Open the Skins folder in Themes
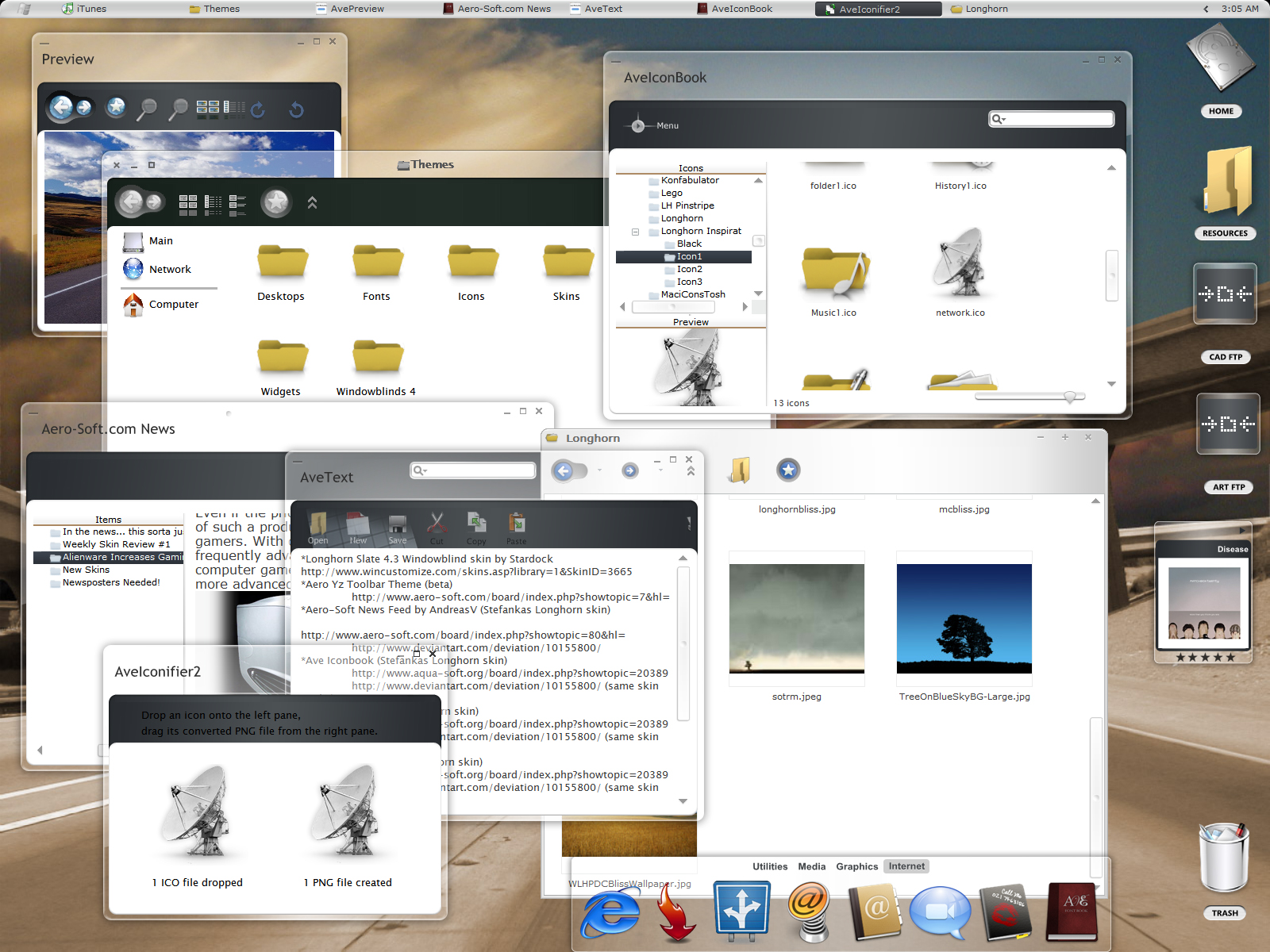 pos(567,273)
